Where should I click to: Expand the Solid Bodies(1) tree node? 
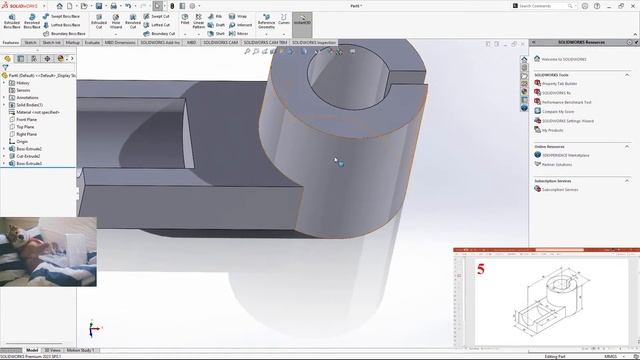[x=4, y=105]
